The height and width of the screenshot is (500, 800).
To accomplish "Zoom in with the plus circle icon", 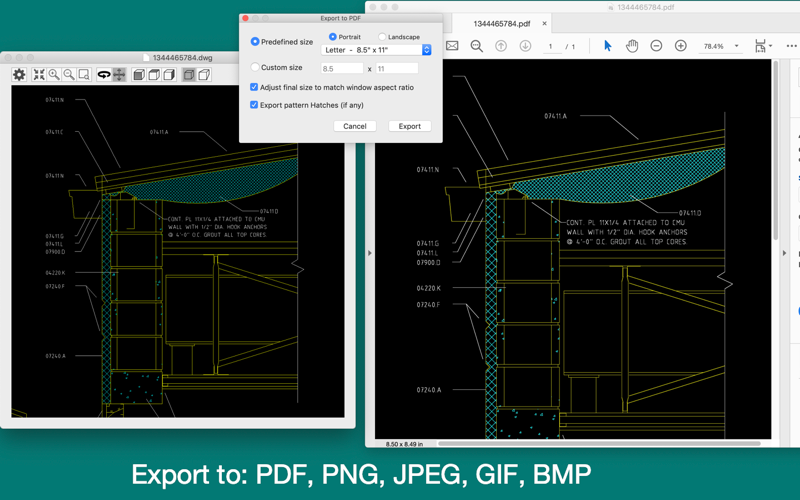I will (681, 46).
